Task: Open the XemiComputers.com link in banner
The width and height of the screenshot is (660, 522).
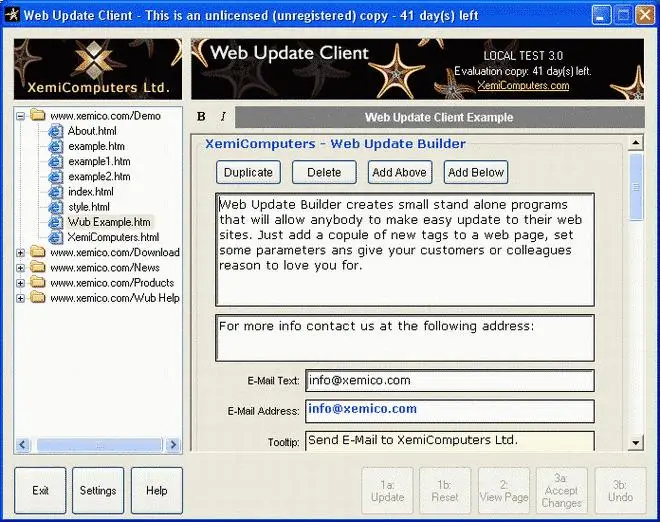Action: [523, 85]
